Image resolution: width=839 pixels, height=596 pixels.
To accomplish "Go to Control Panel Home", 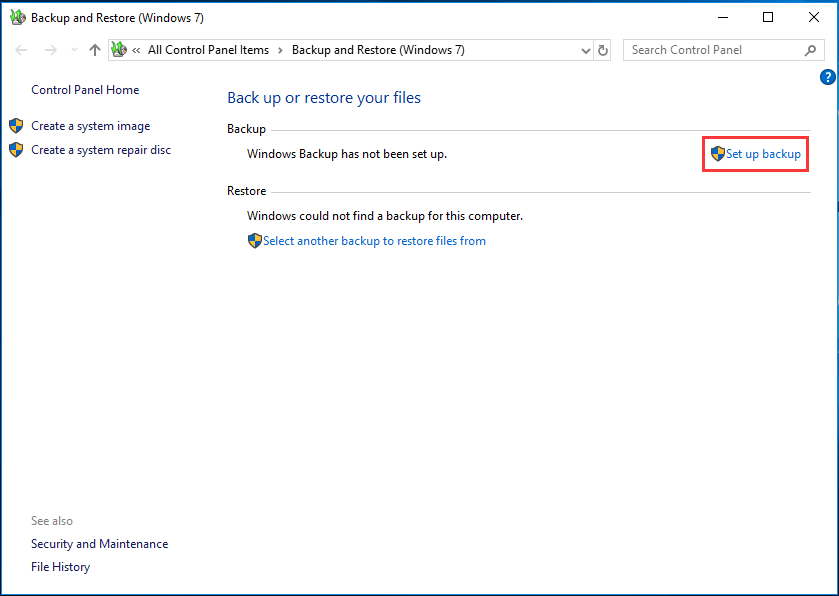I will tap(85, 89).
